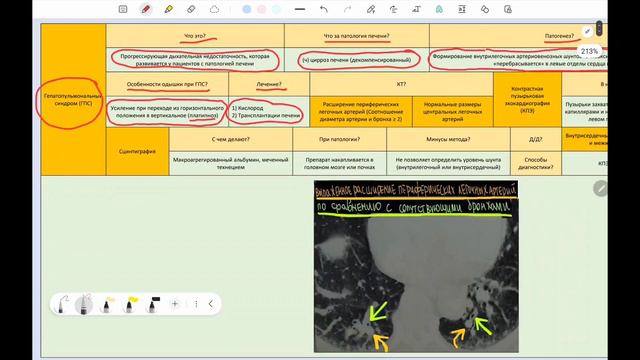Viewport: 640px width, 360px height.
Task: Tap the round gray pencil edit button
Action: 600,189
